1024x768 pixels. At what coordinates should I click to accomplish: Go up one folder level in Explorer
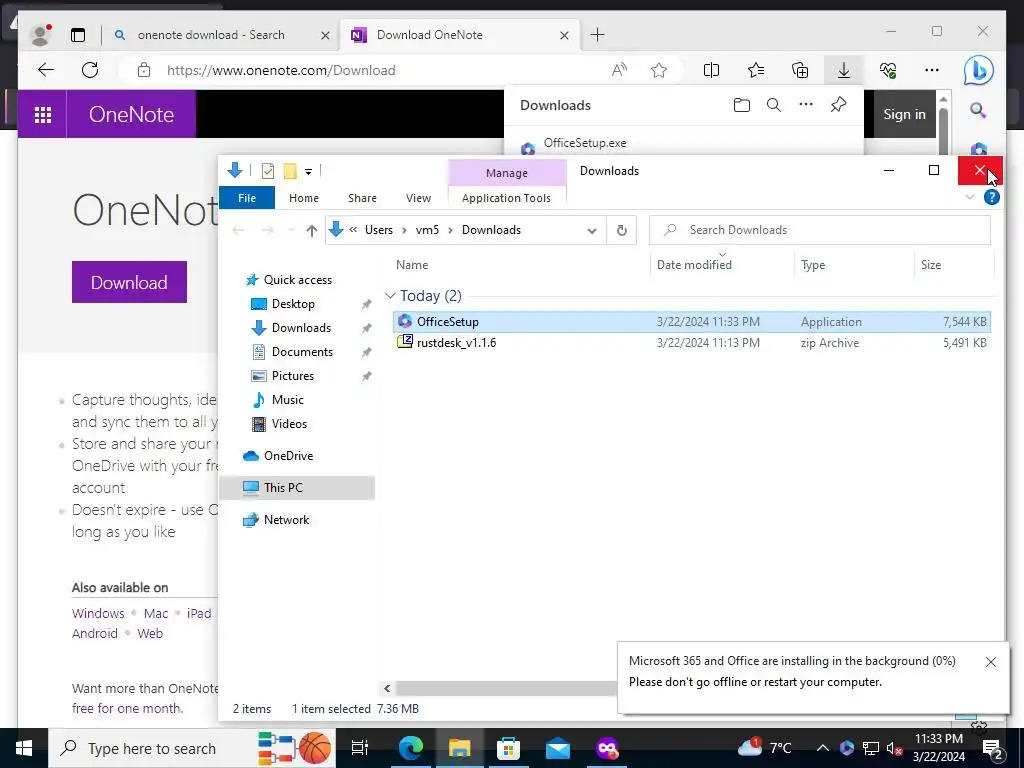click(x=312, y=230)
